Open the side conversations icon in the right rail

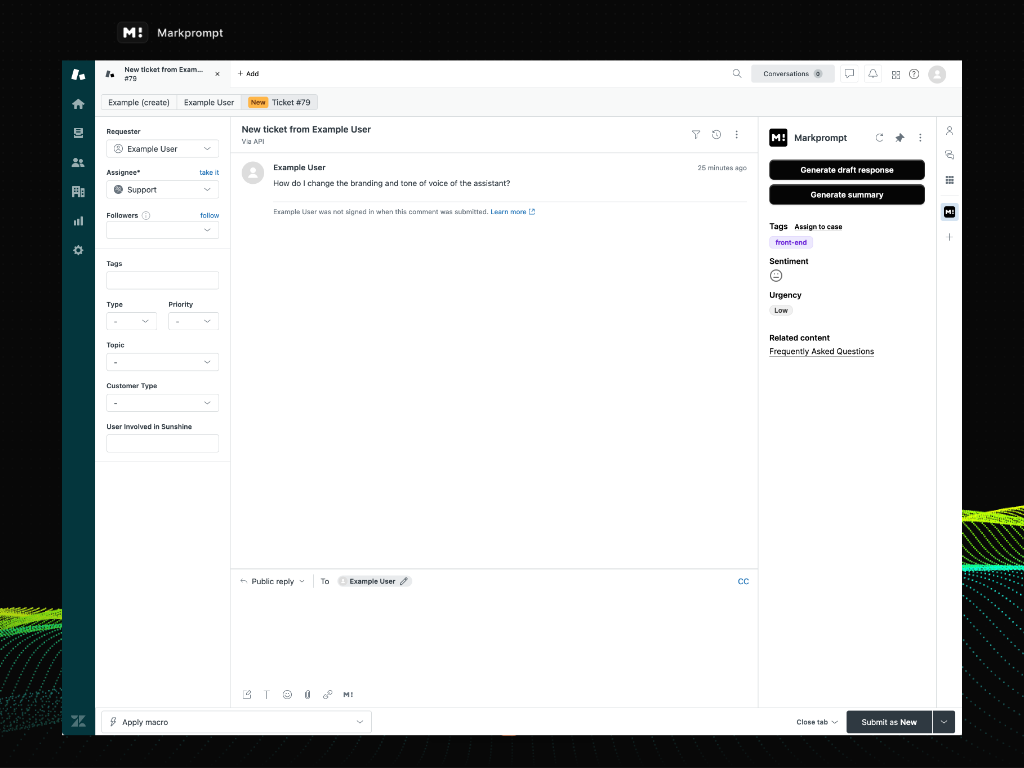pyautogui.click(x=950, y=155)
